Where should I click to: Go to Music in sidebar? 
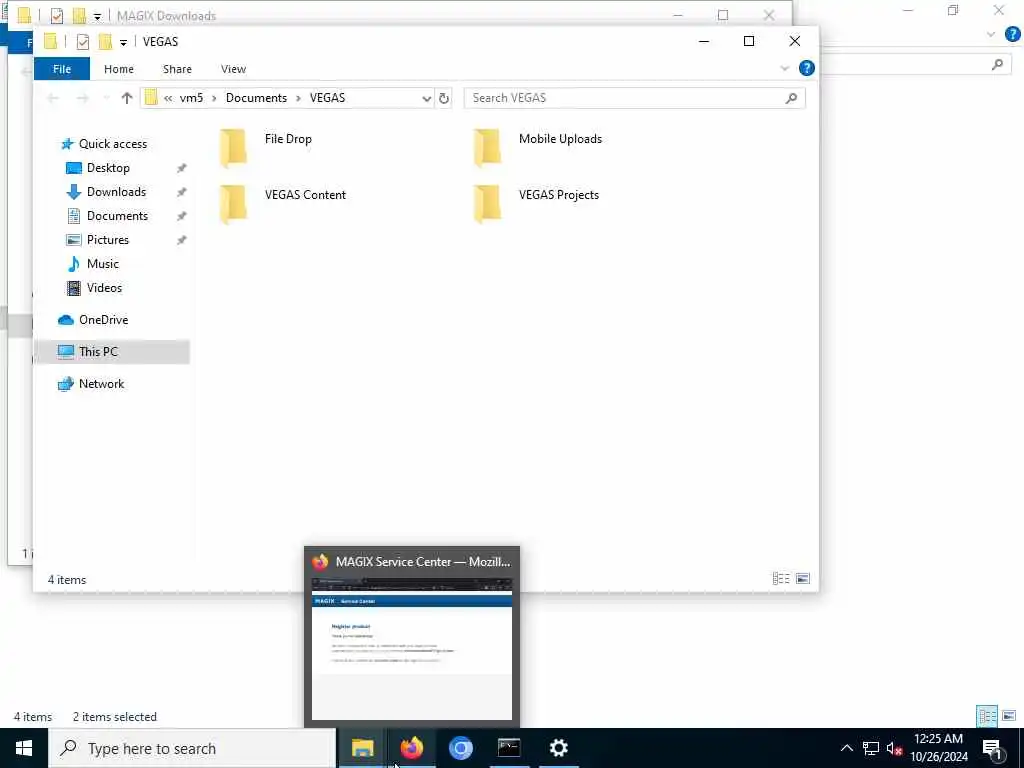(103, 264)
